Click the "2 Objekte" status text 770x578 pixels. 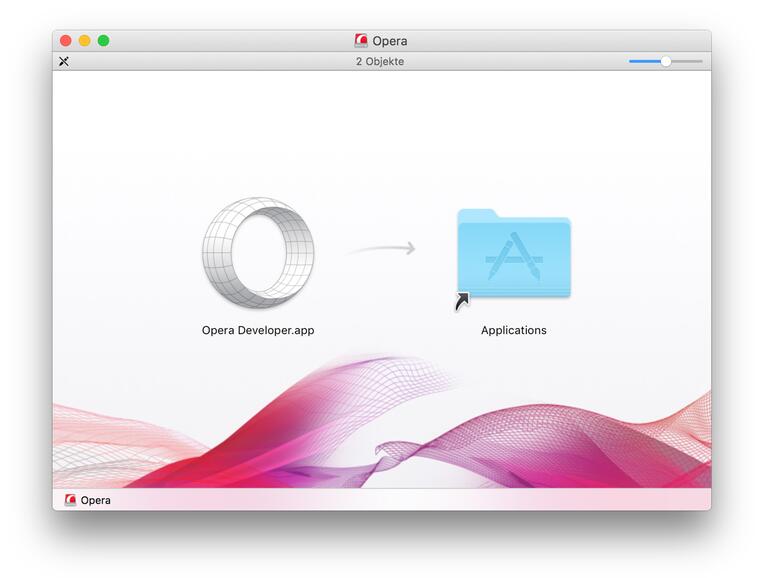(x=380, y=61)
